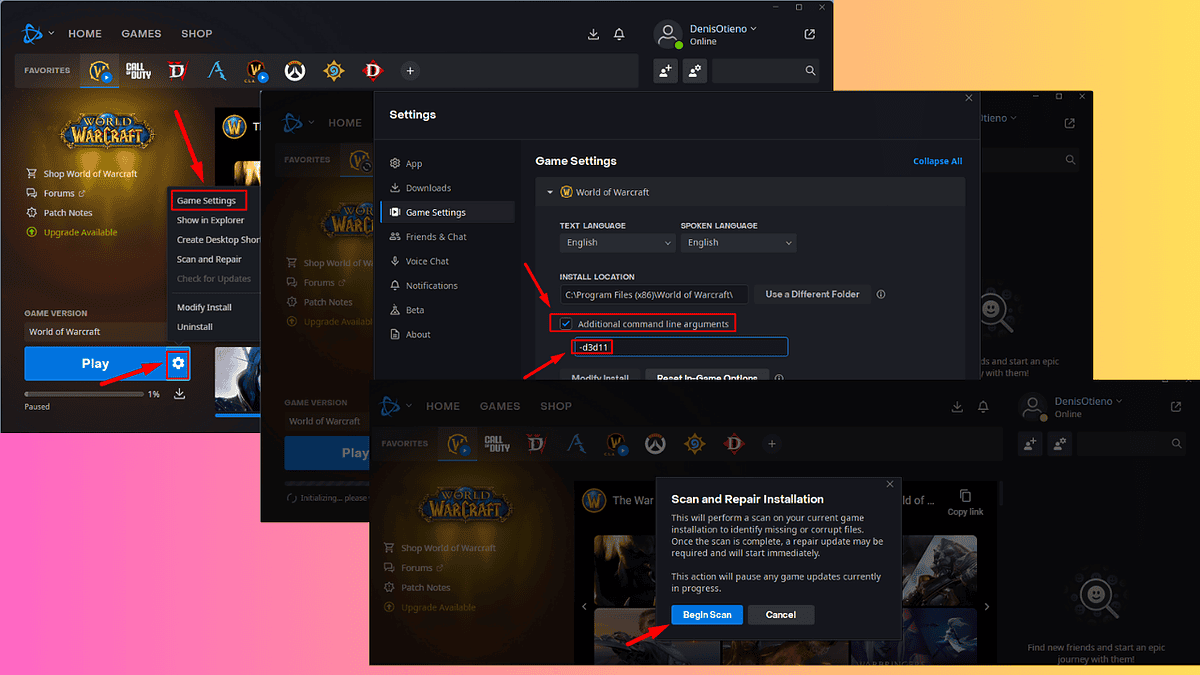Select Scan and Repair from the context menu
The image size is (1200, 675).
(207, 258)
